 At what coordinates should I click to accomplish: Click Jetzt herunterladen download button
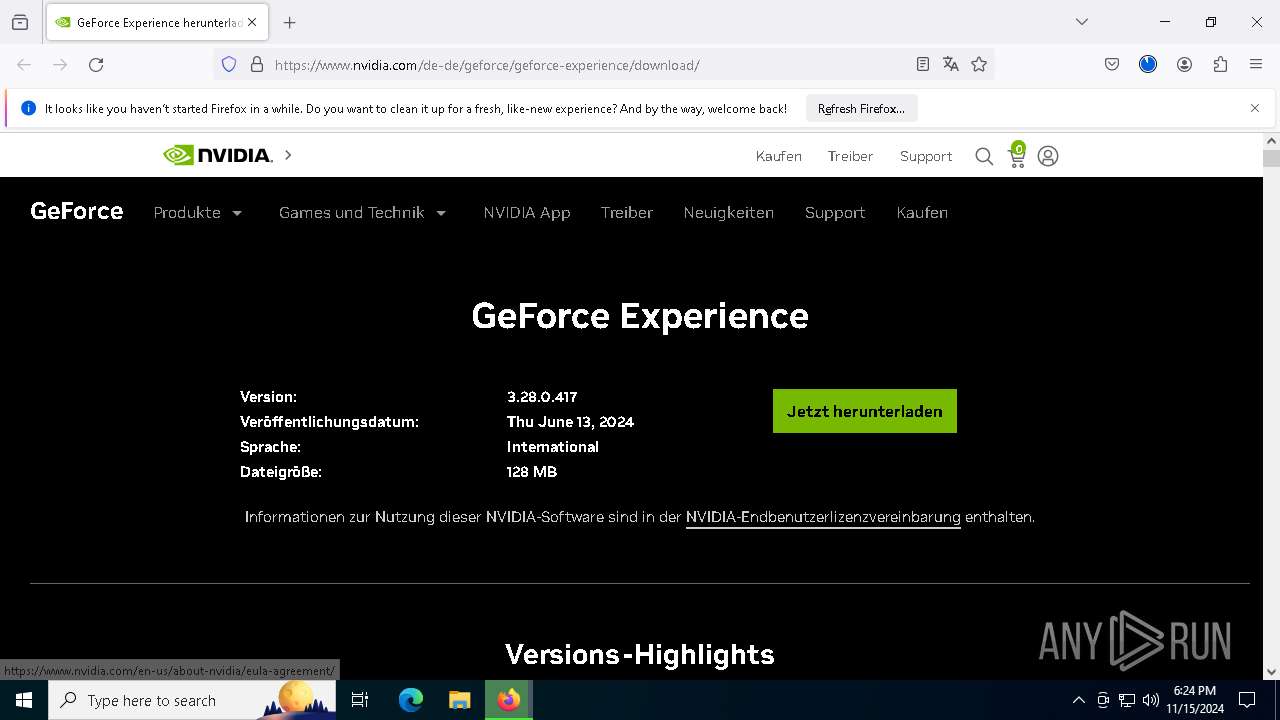click(x=865, y=411)
